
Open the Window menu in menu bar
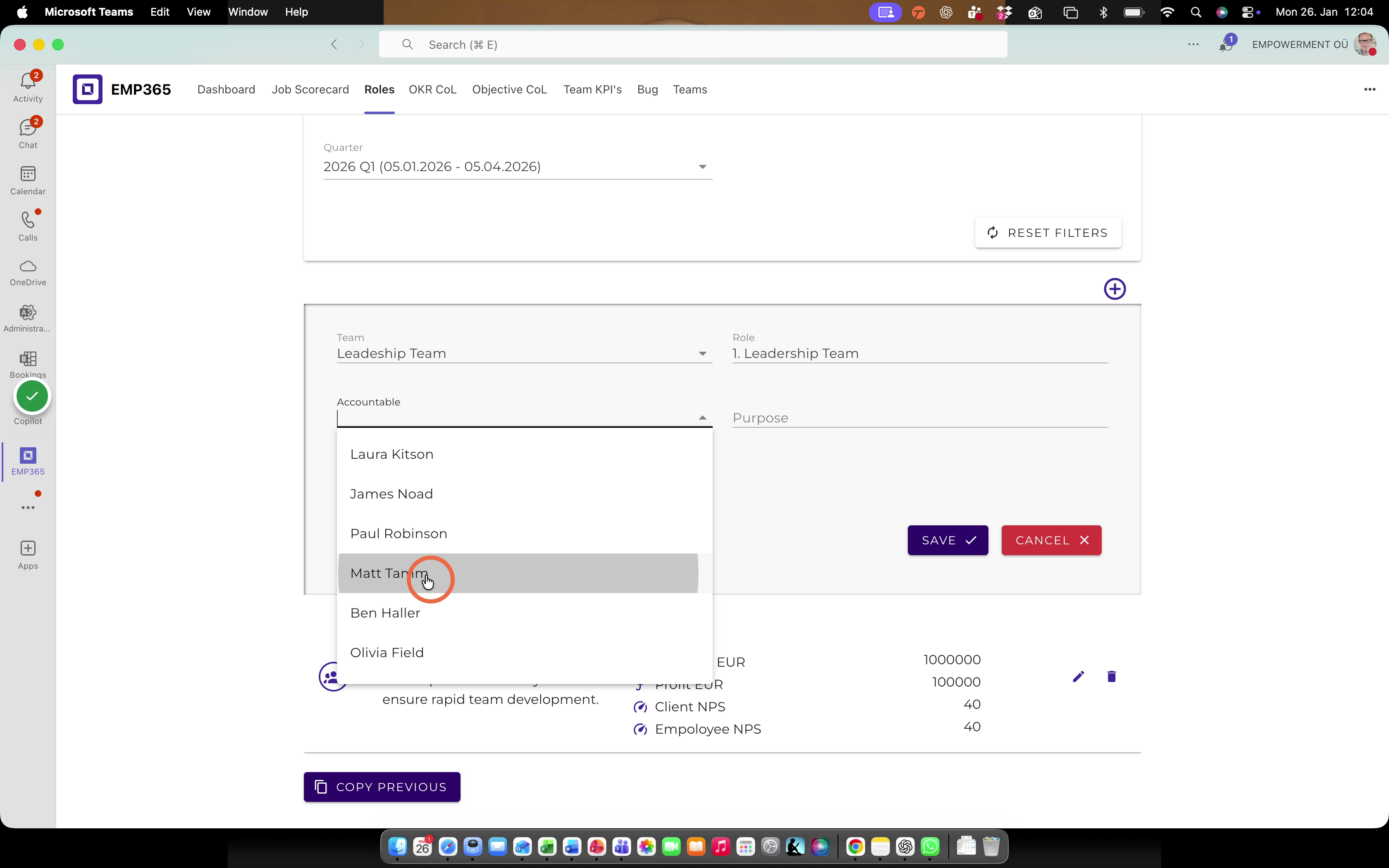point(248,12)
